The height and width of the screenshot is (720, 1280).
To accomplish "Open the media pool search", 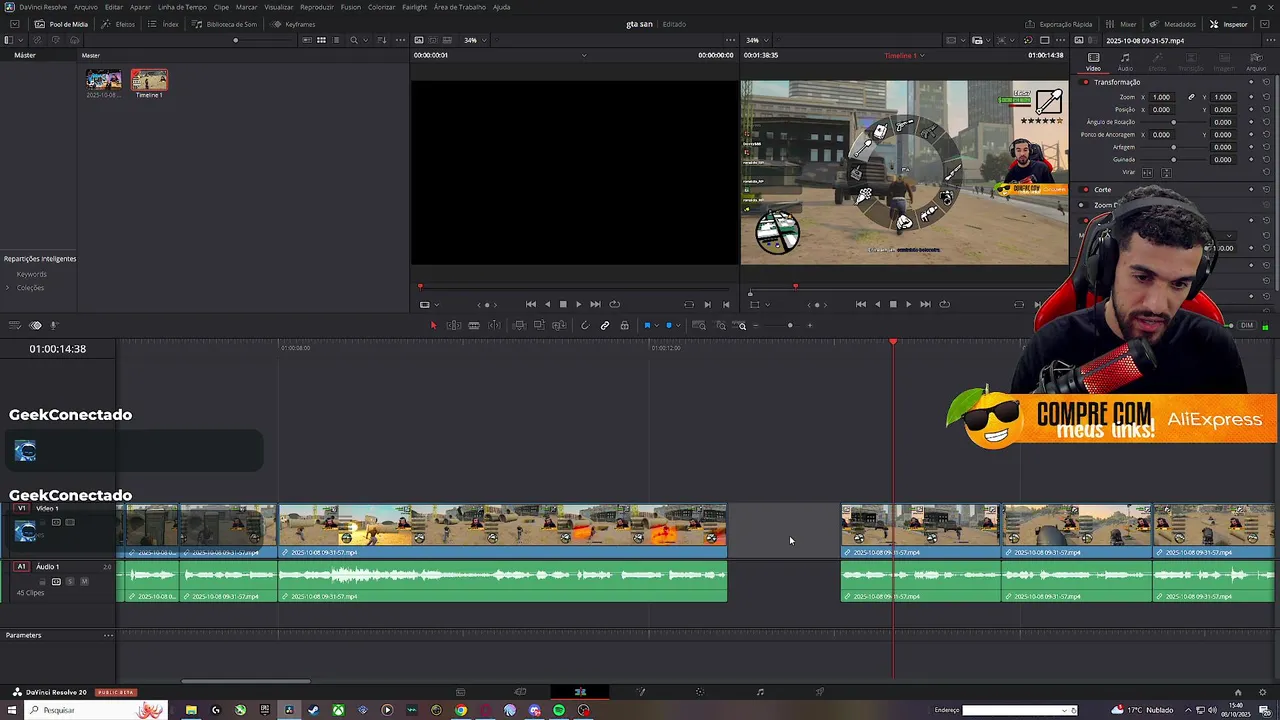I will (x=353, y=40).
